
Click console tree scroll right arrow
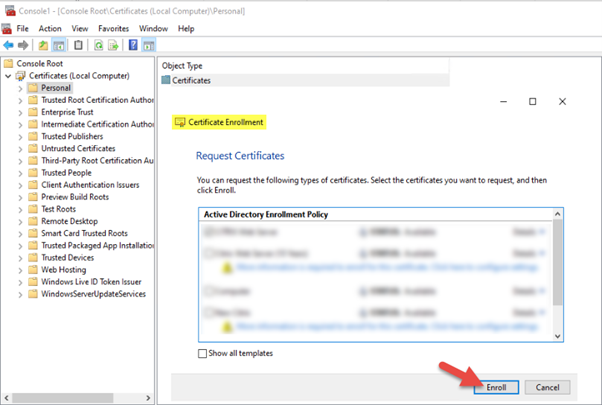148,398
